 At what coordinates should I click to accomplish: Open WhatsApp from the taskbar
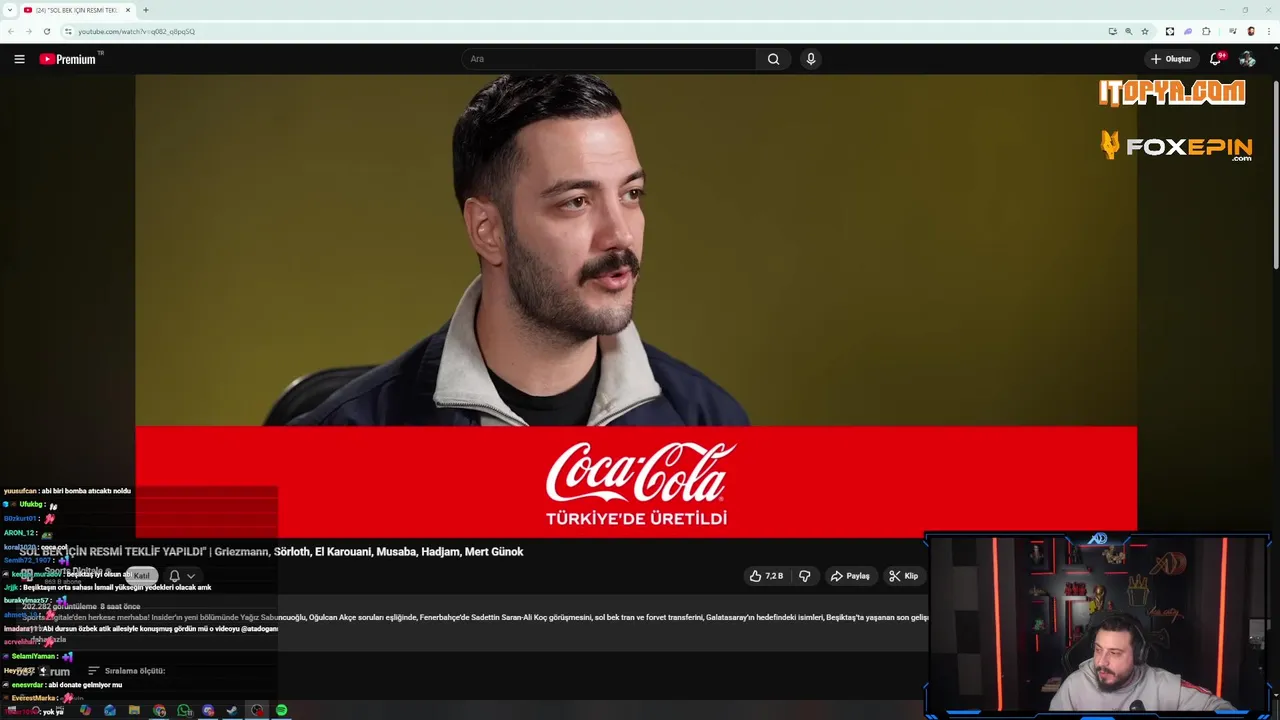184,710
